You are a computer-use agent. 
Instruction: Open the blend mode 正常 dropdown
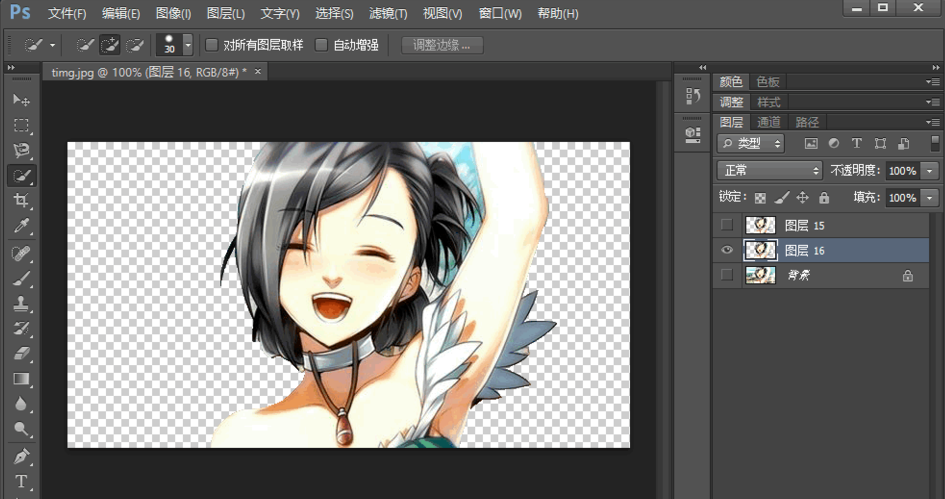click(x=769, y=171)
